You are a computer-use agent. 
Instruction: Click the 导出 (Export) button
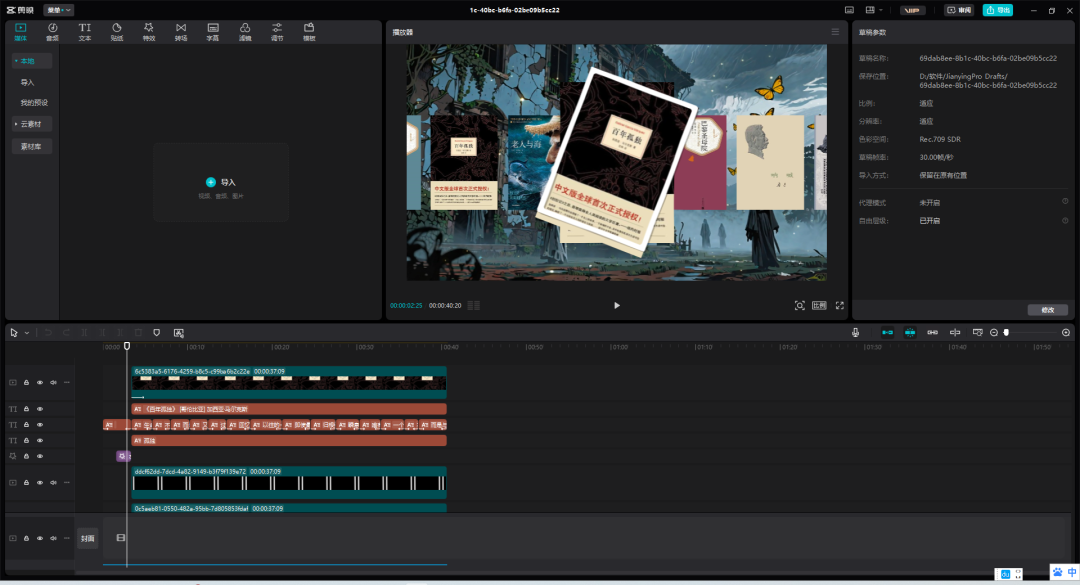pos(997,10)
